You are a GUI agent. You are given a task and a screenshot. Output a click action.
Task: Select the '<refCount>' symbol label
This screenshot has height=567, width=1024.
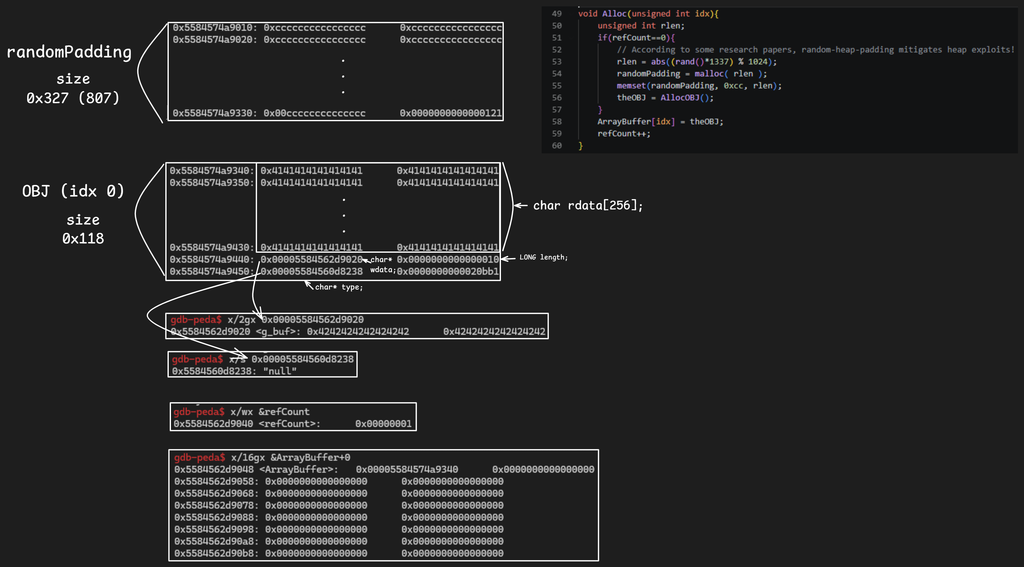(289, 424)
